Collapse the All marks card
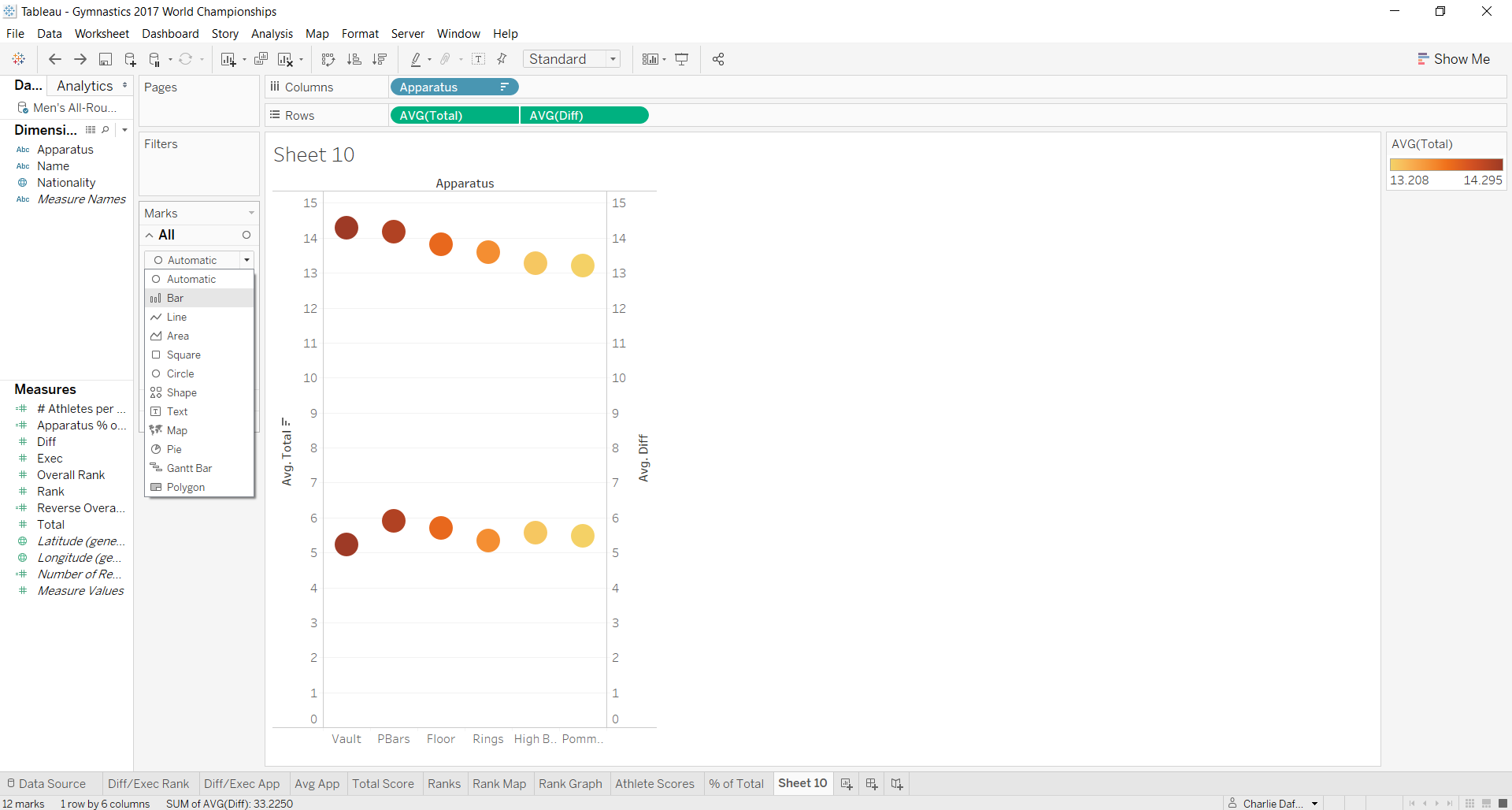 point(149,234)
